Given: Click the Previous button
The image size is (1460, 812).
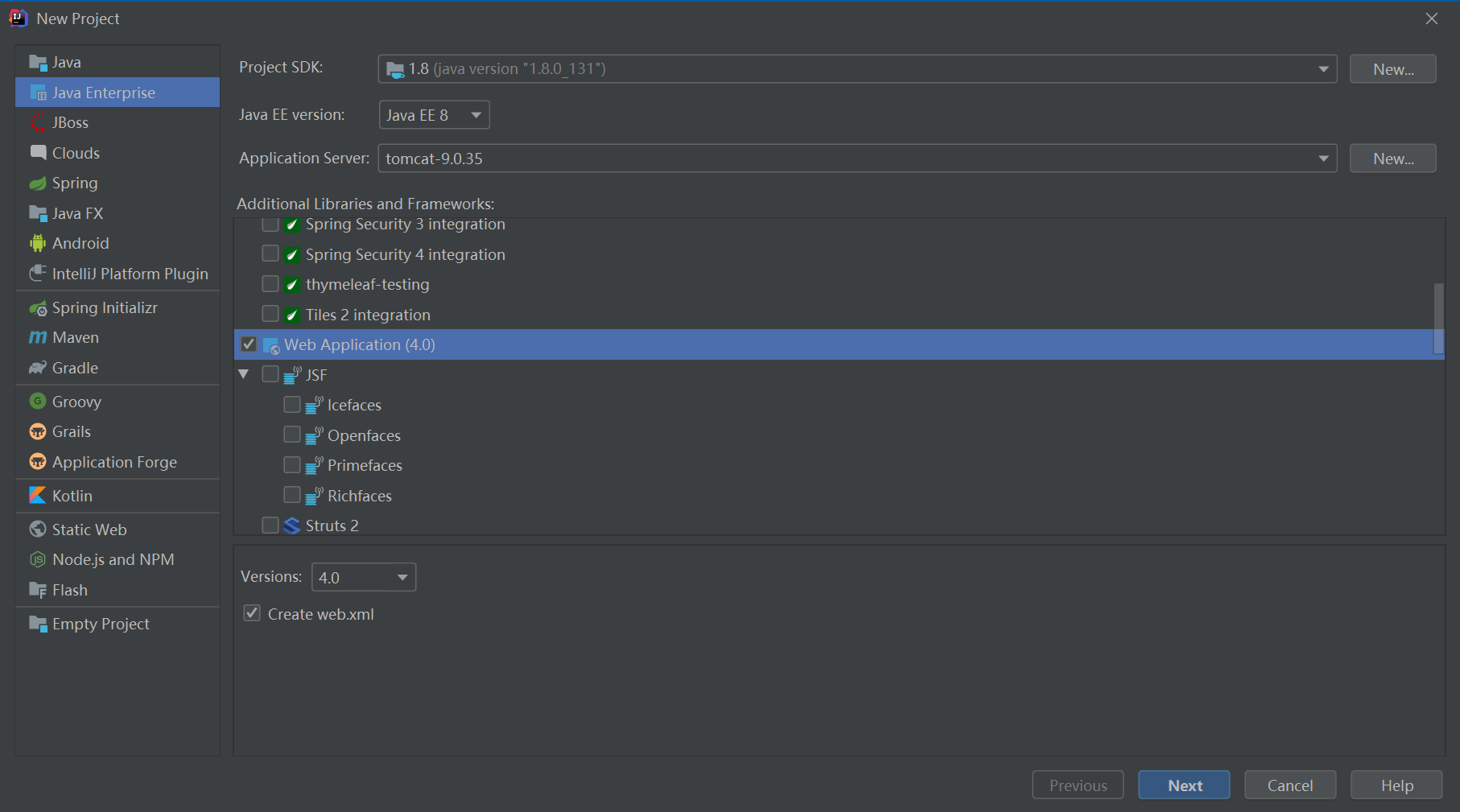Looking at the screenshot, I should [1078, 785].
